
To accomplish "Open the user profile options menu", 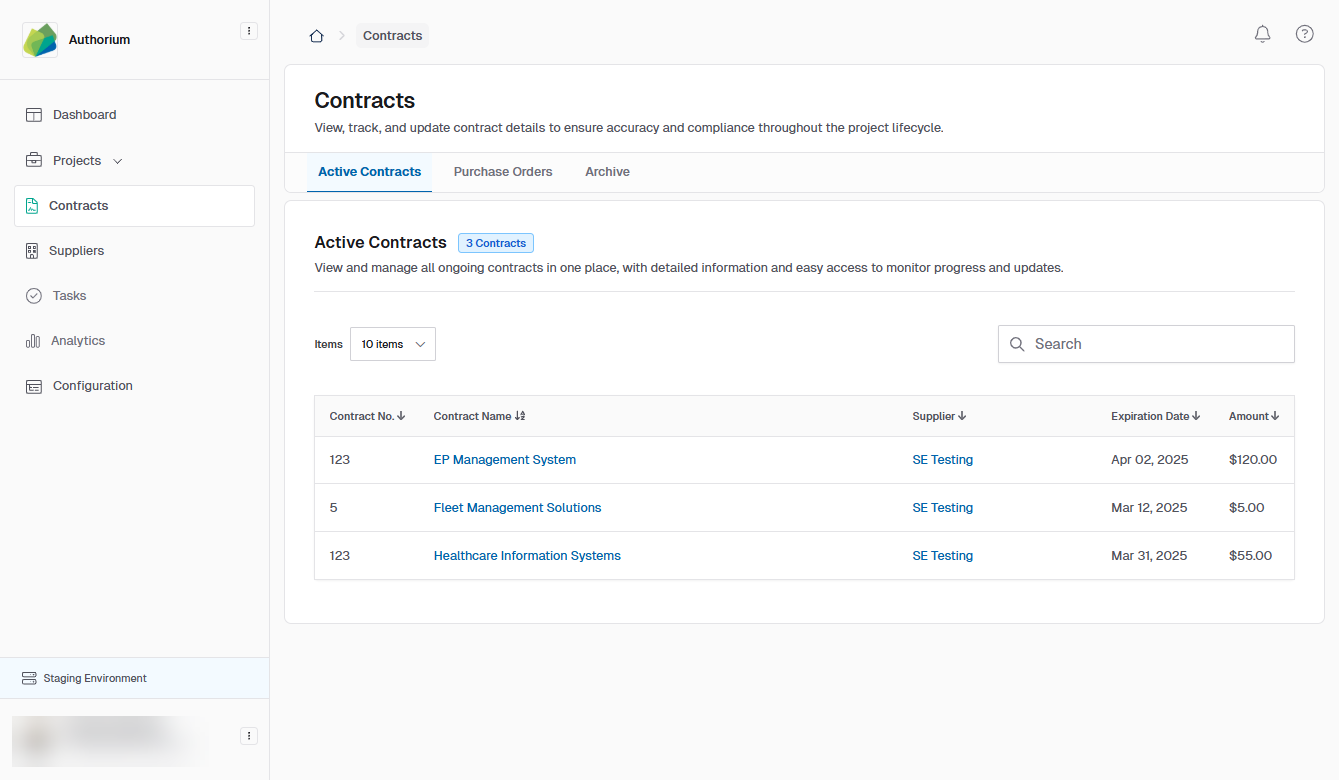I will pos(249,736).
